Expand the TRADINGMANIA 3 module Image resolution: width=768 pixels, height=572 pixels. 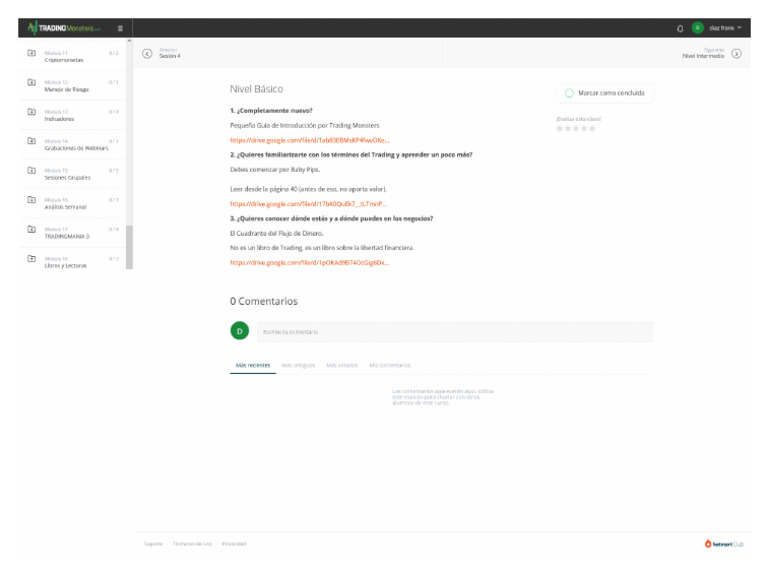[x=72, y=233]
